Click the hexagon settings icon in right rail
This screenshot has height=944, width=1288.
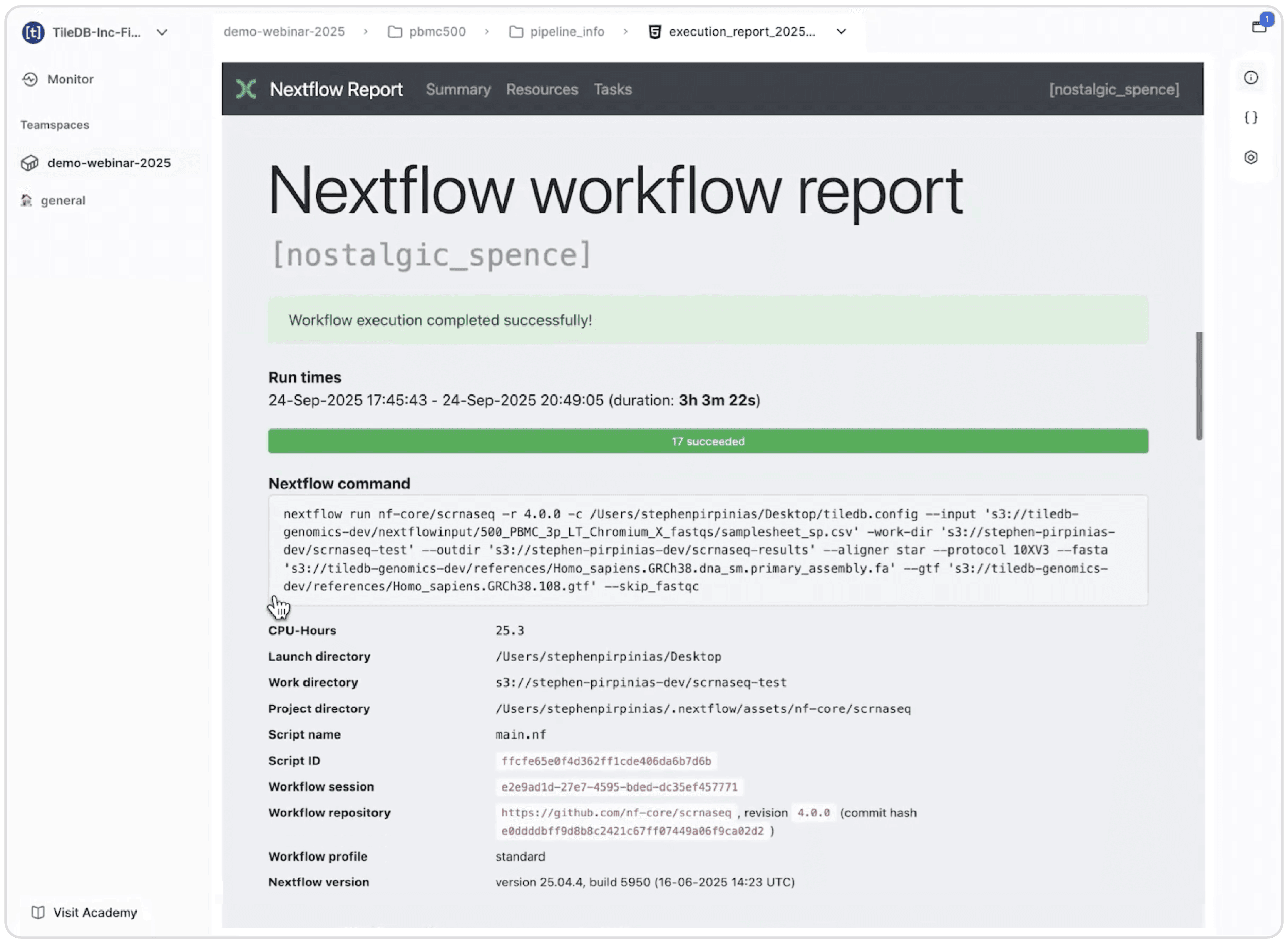coord(1250,158)
